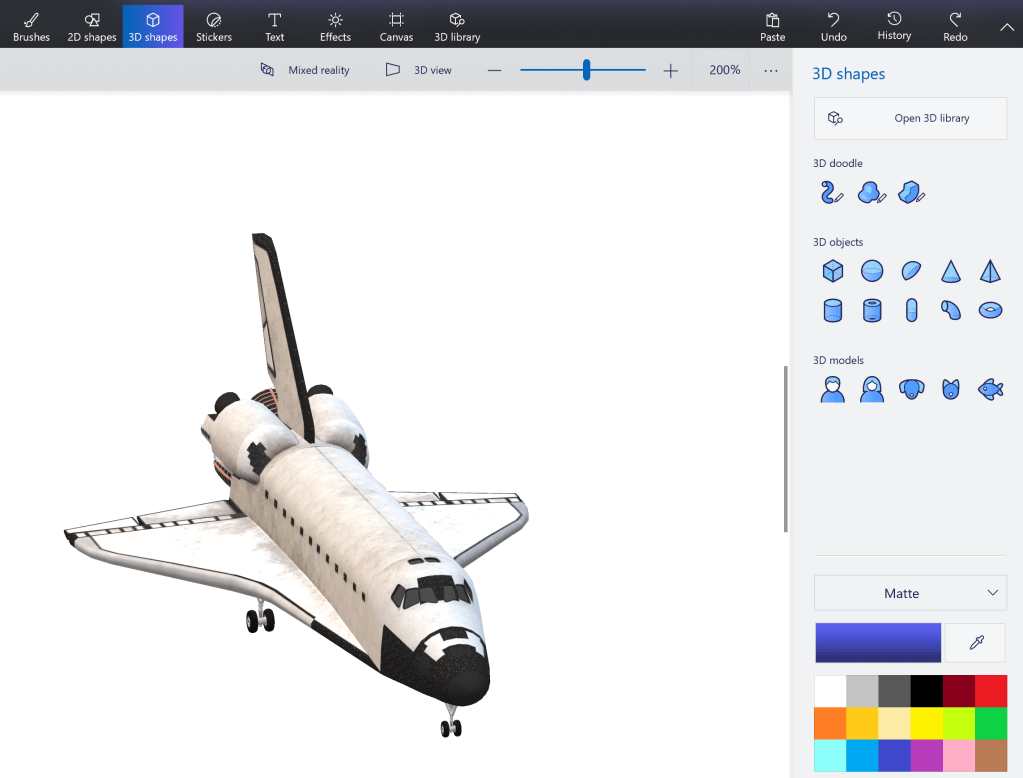Select the tube brush 3D doodle

pos(832,192)
